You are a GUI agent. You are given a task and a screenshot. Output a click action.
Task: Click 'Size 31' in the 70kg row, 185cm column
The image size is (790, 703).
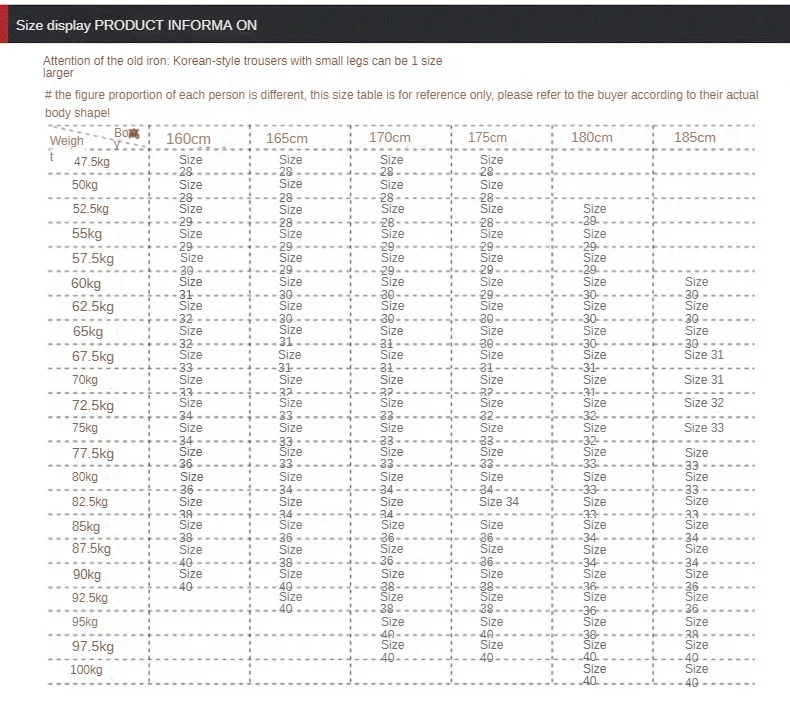click(x=704, y=379)
